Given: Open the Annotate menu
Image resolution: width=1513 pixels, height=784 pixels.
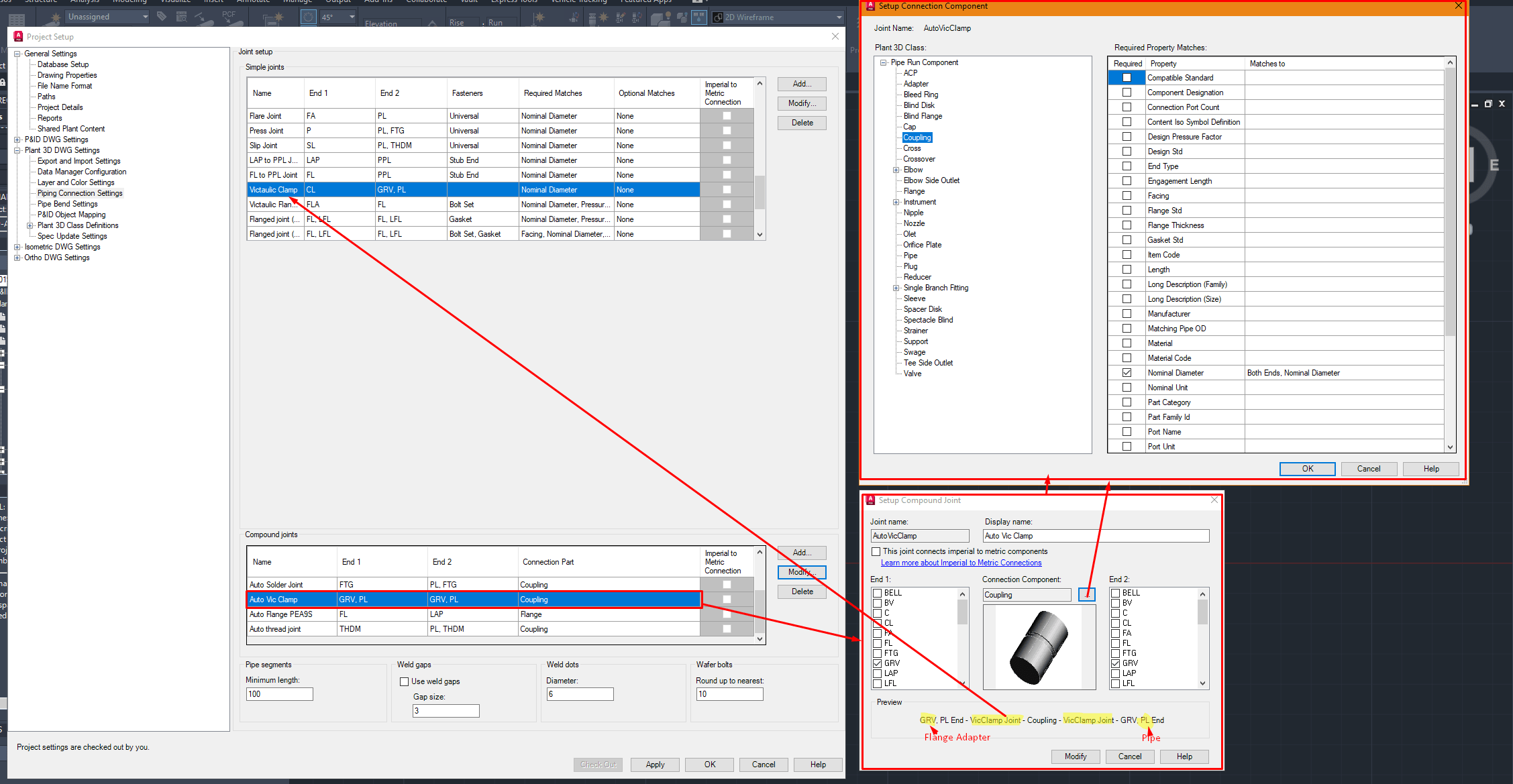Looking at the screenshot, I should [x=254, y=2].
